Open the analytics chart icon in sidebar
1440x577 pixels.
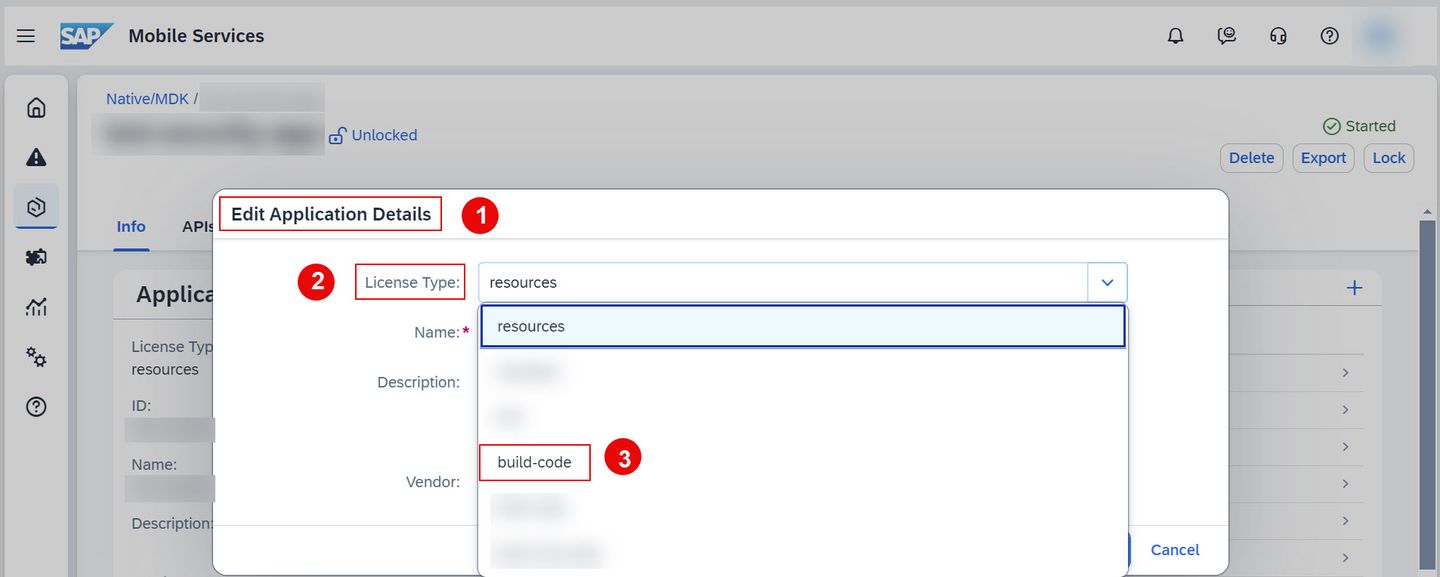point(36,307)
